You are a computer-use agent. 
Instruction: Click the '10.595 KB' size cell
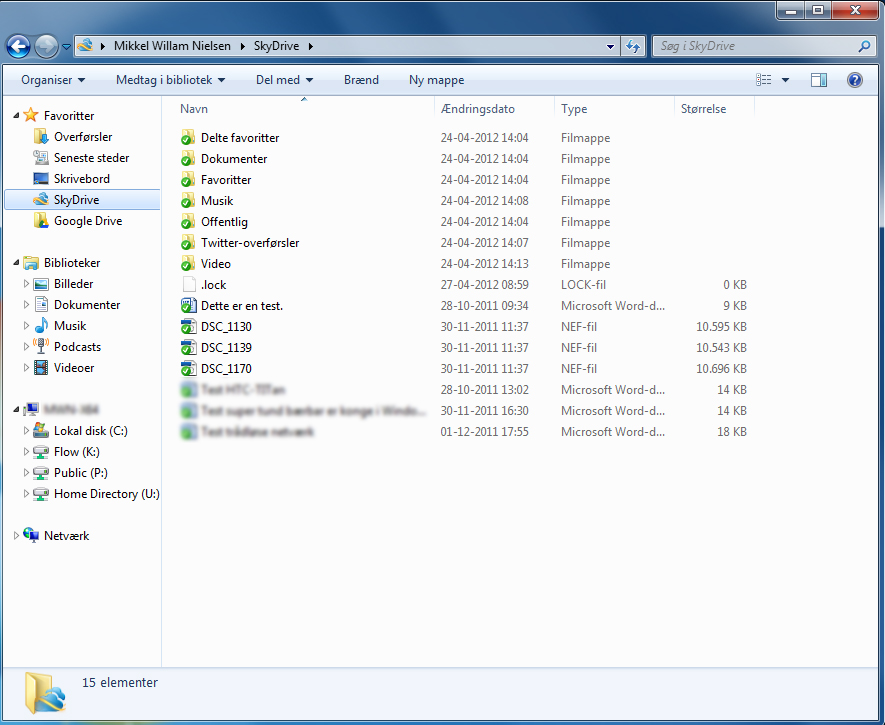(x=721, y=327)
